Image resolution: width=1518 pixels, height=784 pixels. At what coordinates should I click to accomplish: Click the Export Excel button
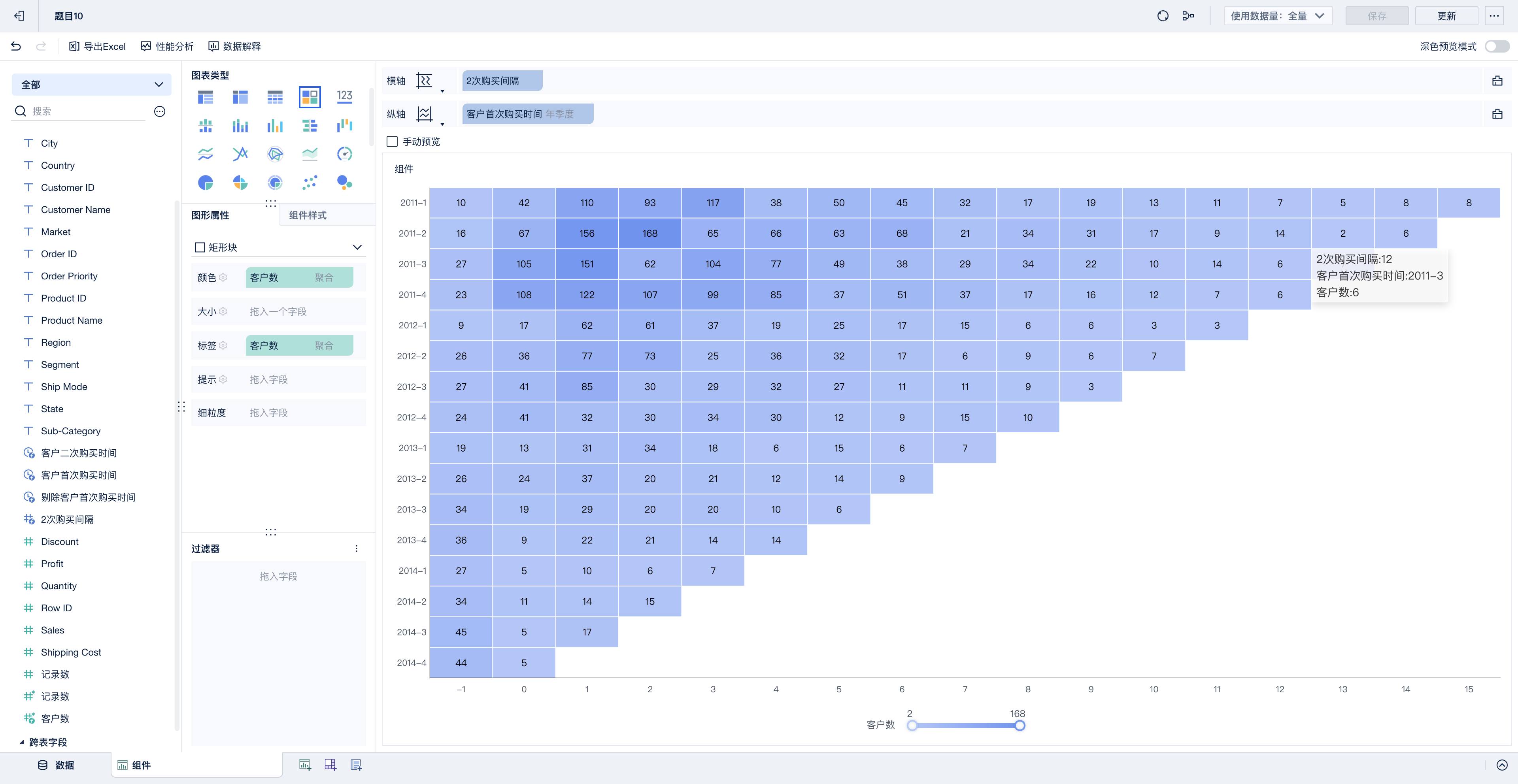click(97, 46)
